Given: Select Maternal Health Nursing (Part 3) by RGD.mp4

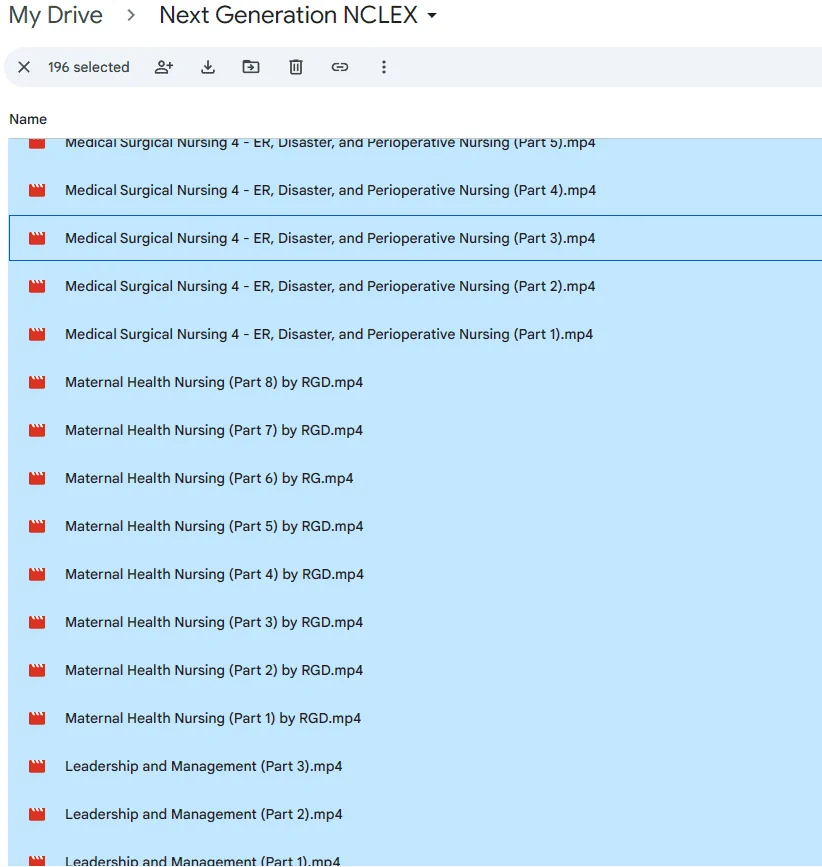Looking at the screenshot, I should [415, 623].
